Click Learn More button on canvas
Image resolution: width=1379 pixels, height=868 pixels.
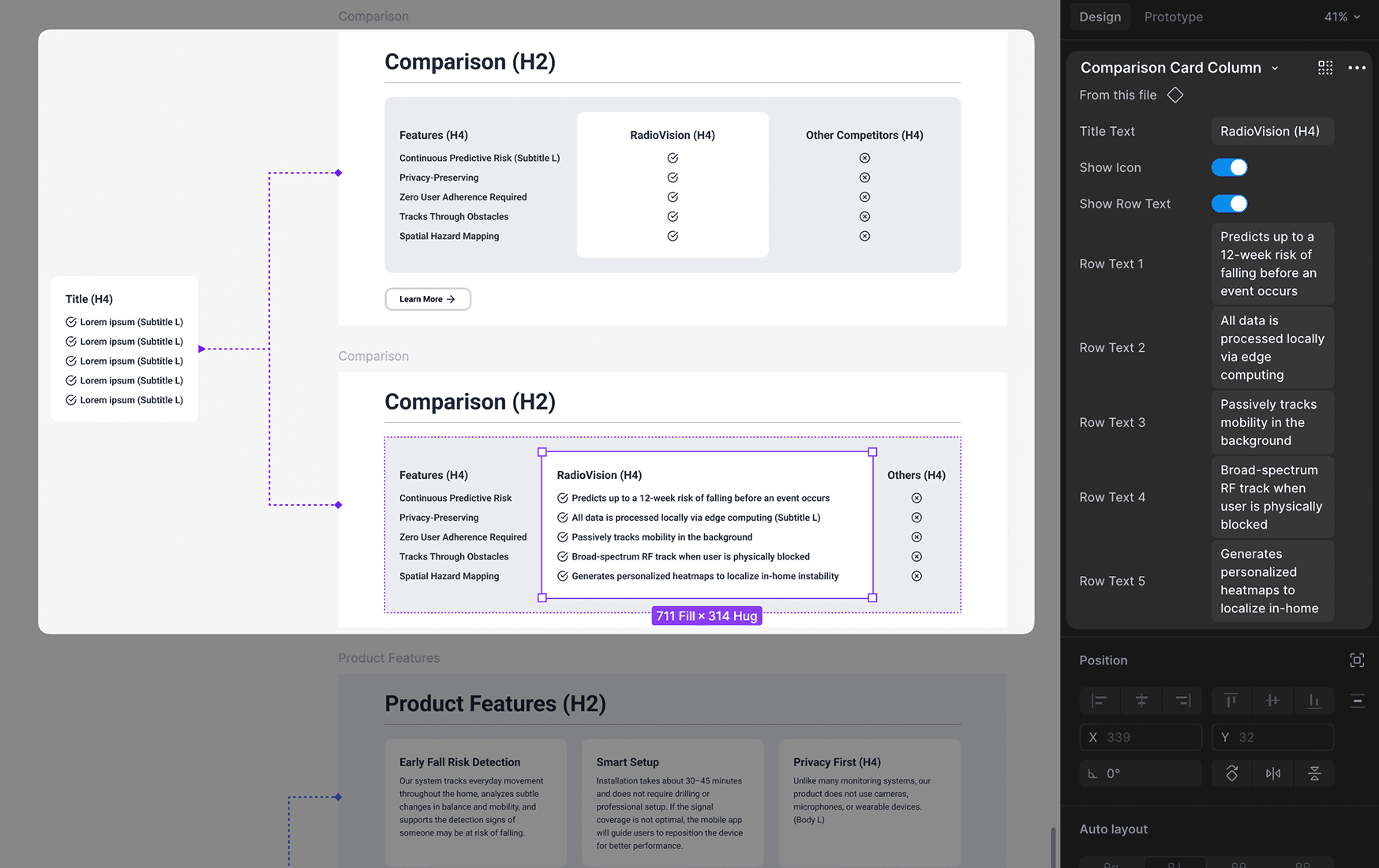[x=428, y=299]
